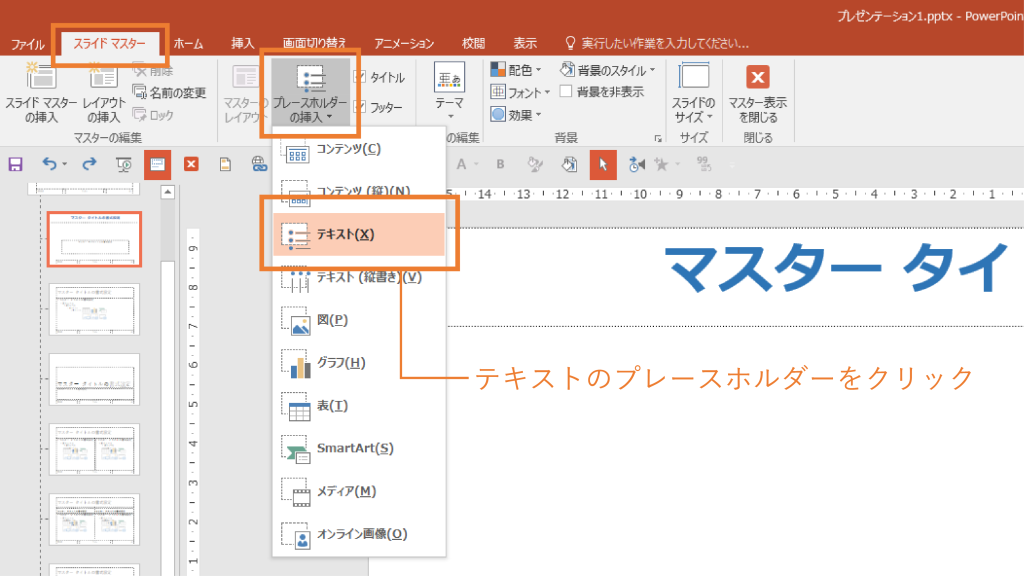
Task: Select the Slide Master (スライドマスター) tab
Action: pyautogui.click(x=110, y=44)
